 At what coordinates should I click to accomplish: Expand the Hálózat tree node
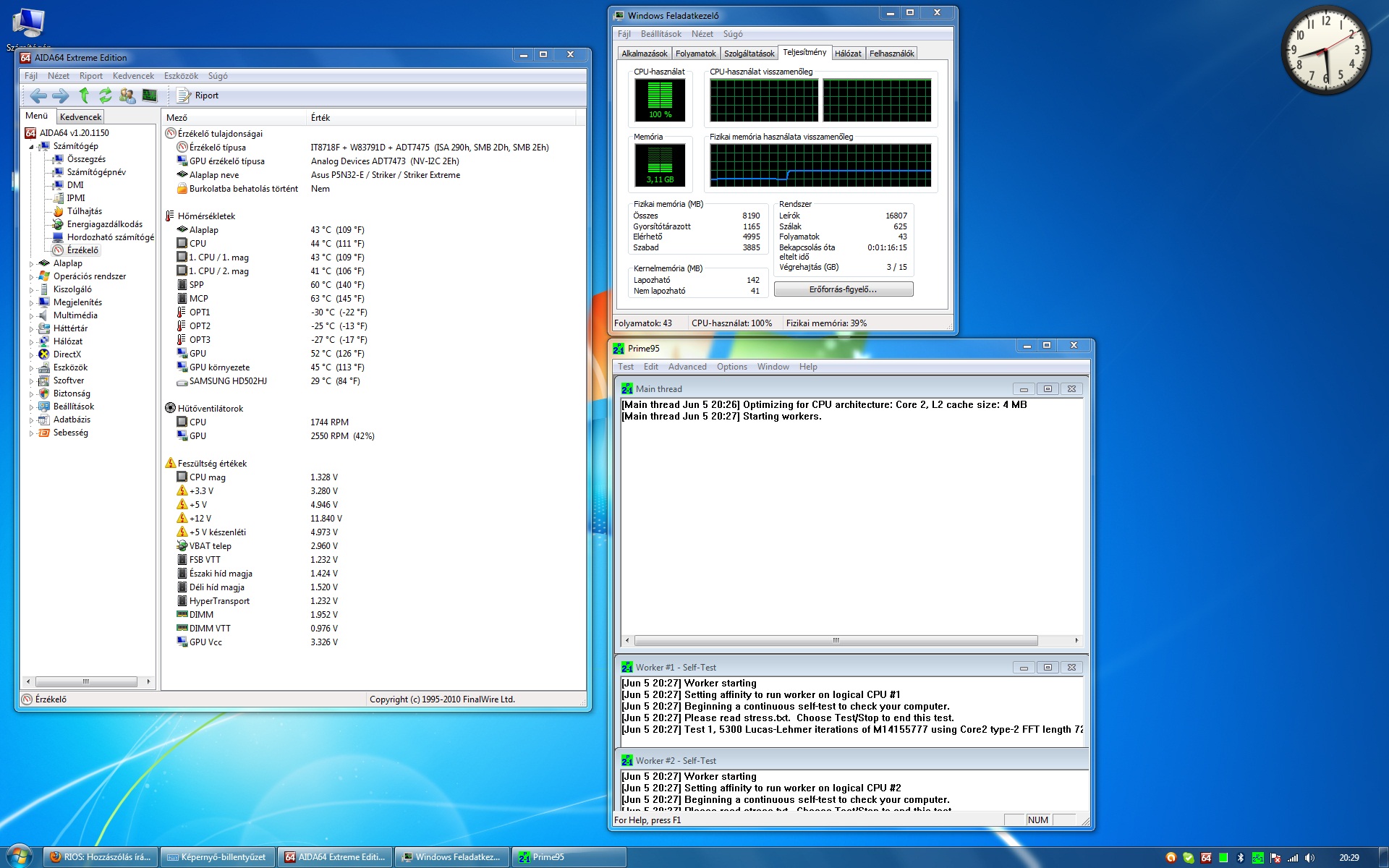click(x=31, y=342)
